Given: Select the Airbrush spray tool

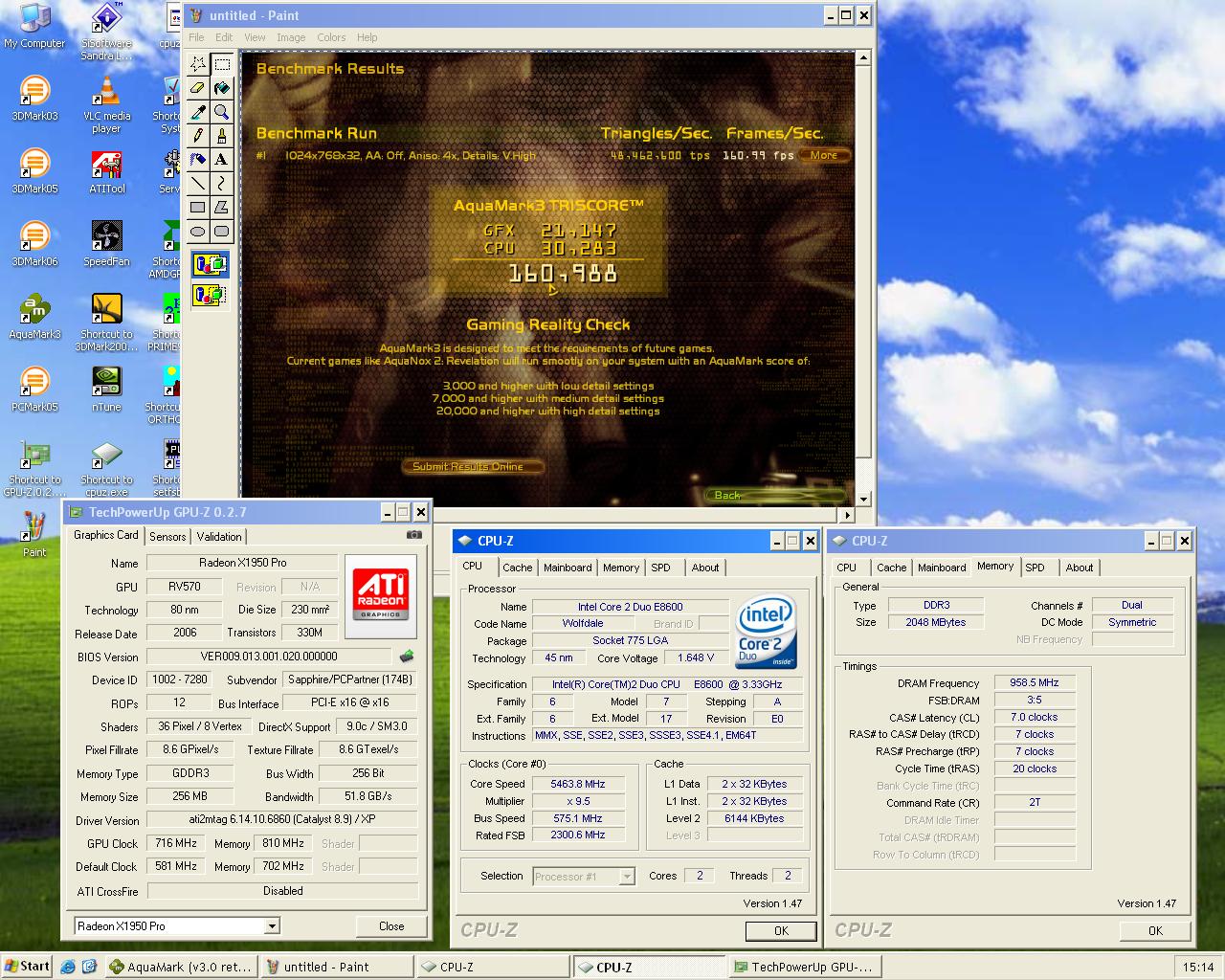Looking at the screenshot, I should coord(198,160).
